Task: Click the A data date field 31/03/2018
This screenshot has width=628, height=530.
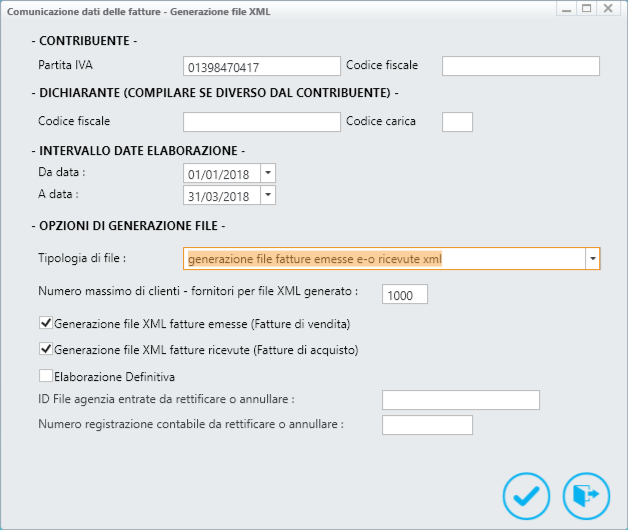Action: (x=222, y=195)
